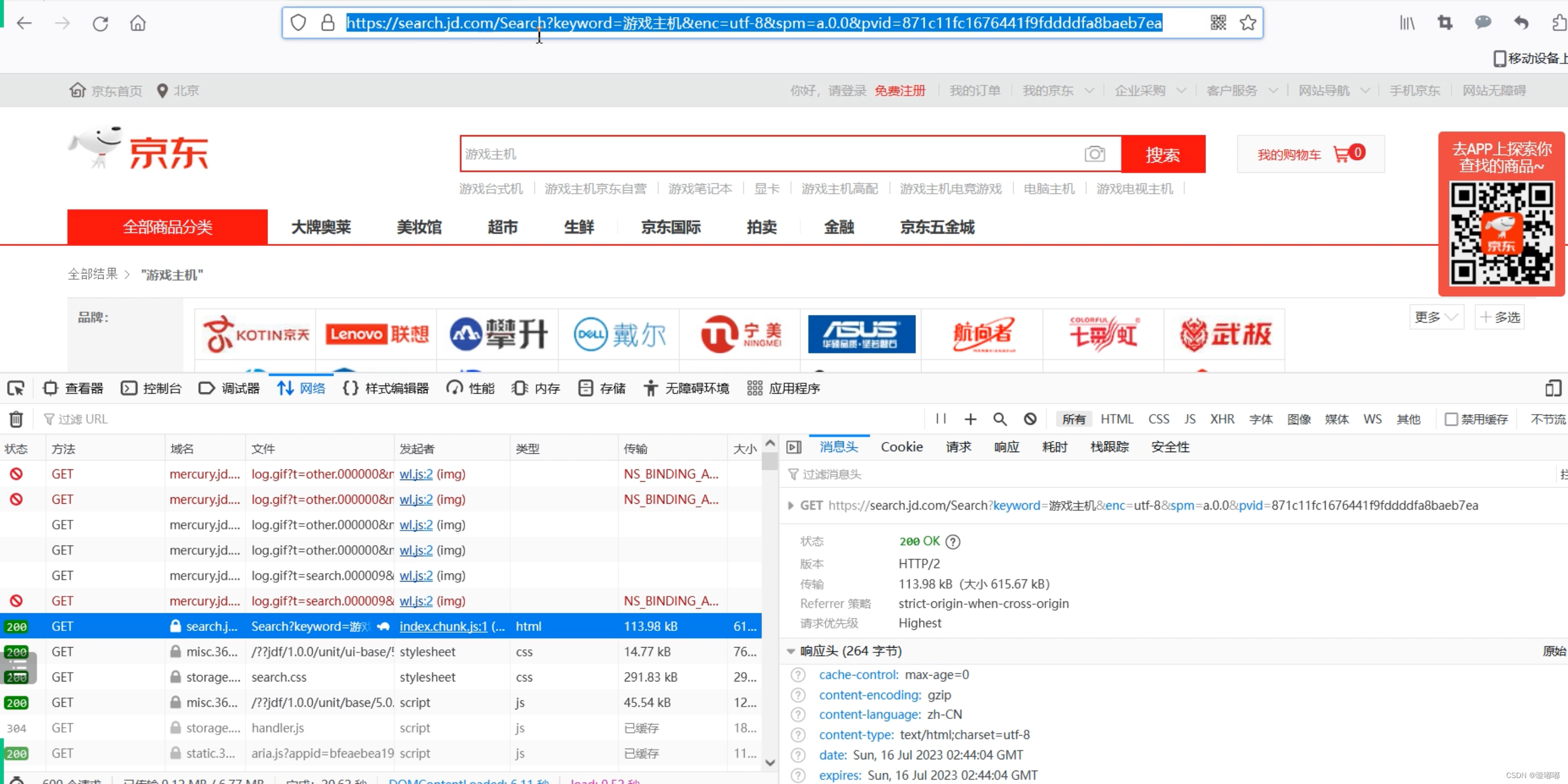Click the red 搜索 button
Screen dimensions: 1568x784
pos(1163,155)
